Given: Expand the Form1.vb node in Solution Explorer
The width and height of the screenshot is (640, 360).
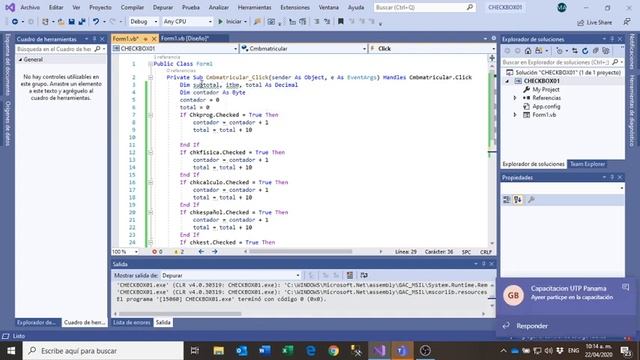Looking at the screenshot, I should 515,115.
